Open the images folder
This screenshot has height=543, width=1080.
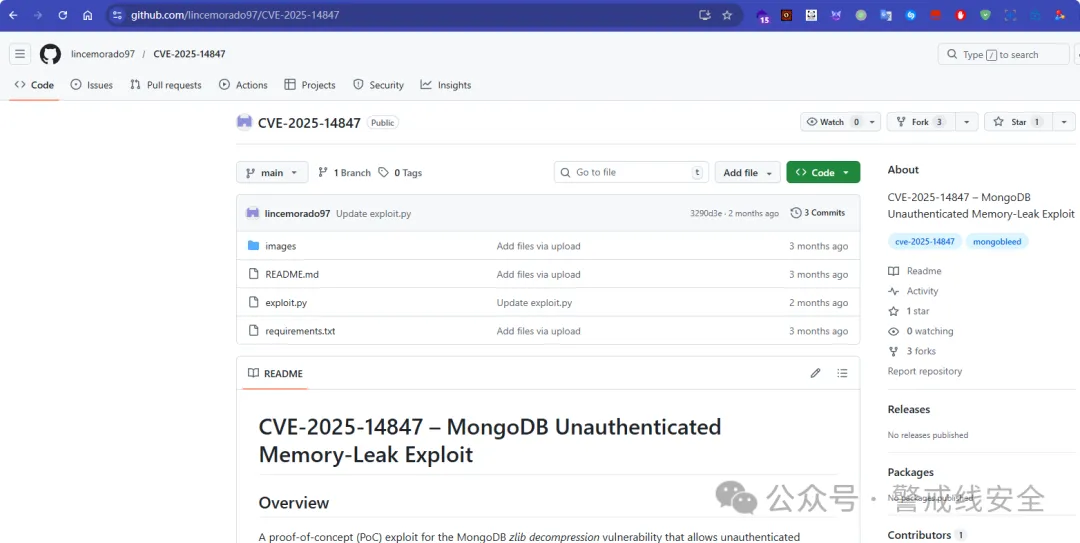tap(280, 246)
